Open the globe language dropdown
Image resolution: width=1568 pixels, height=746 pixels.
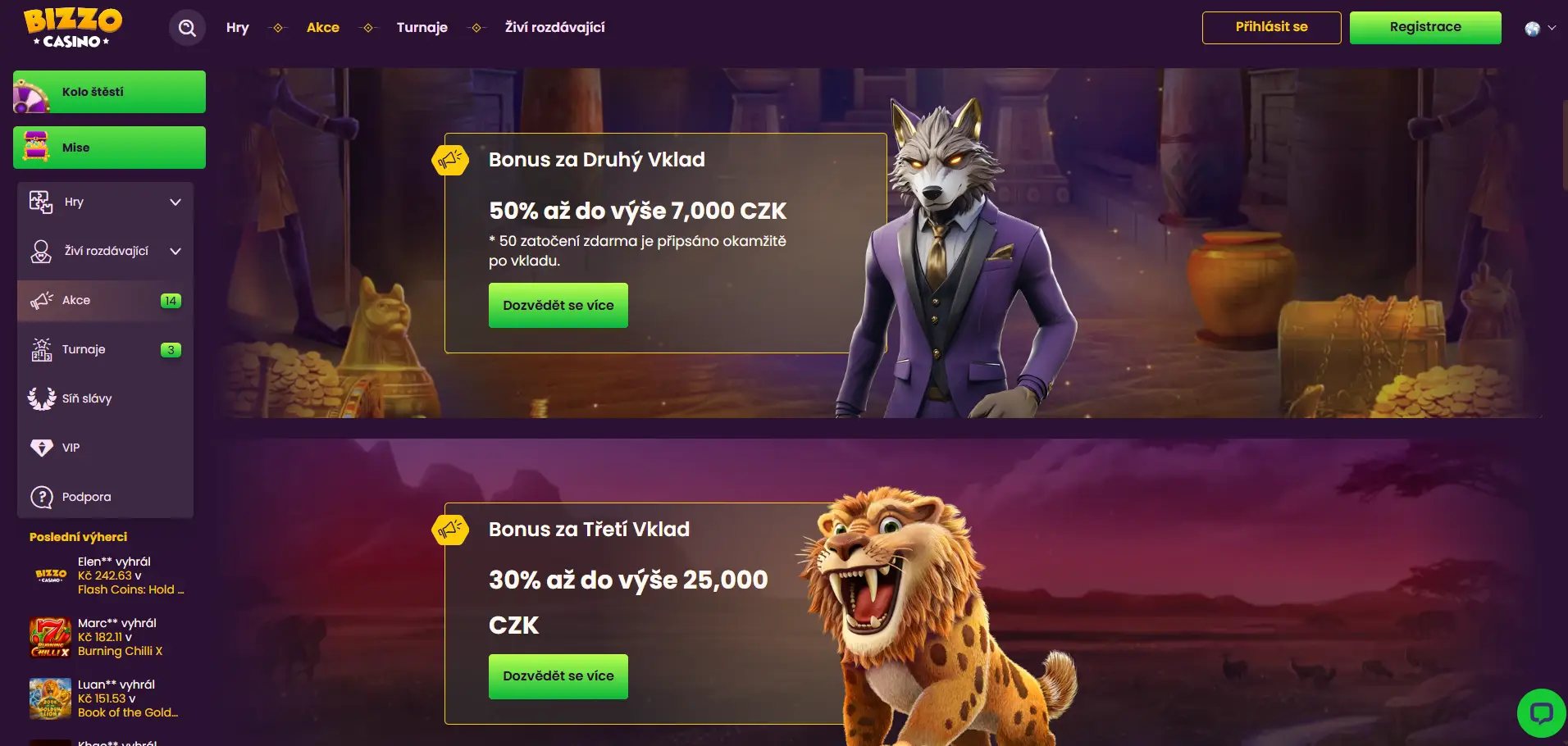(1540, 28)
